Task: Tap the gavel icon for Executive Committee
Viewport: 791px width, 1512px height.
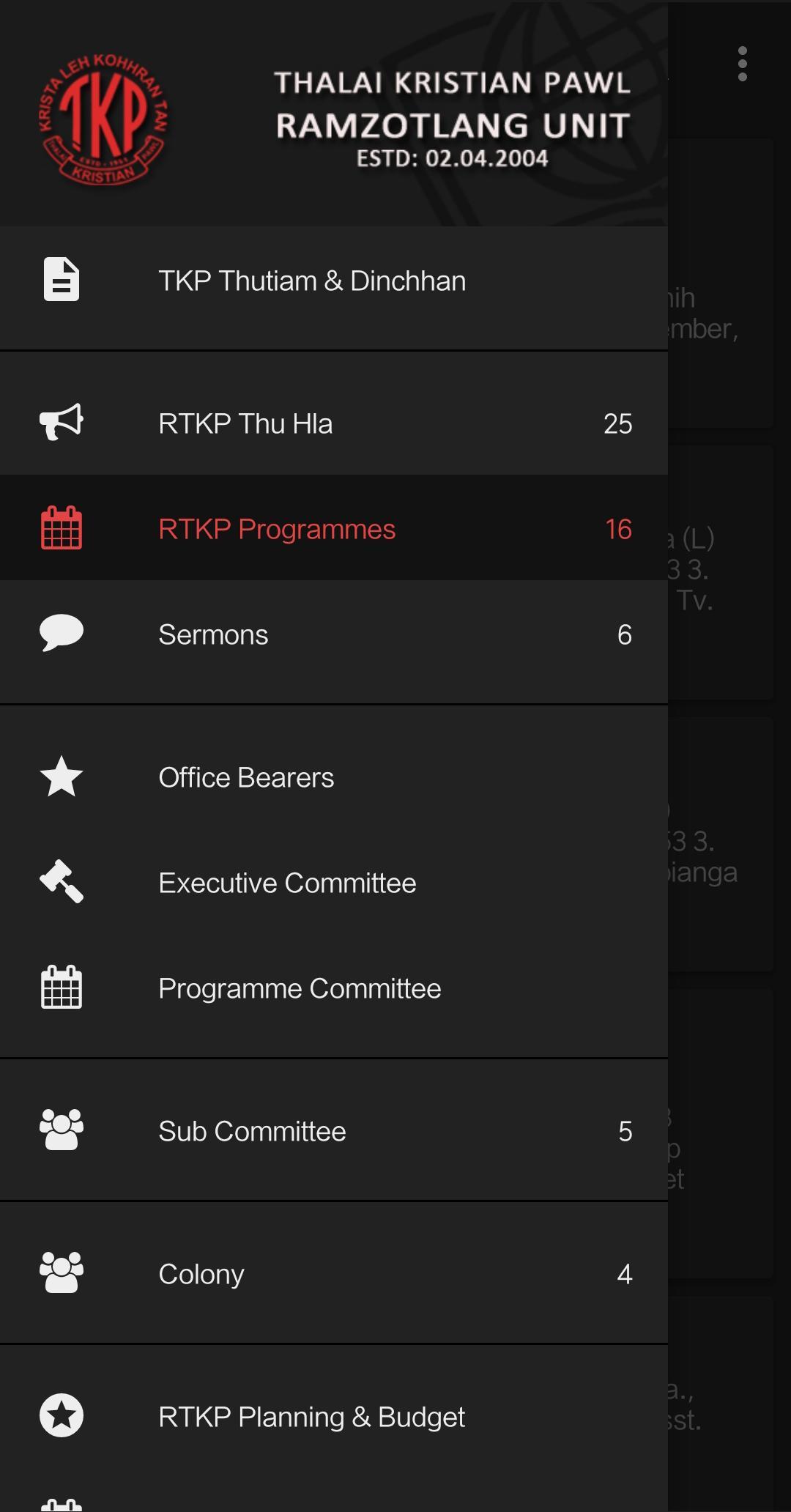Action: pos(62,882)
